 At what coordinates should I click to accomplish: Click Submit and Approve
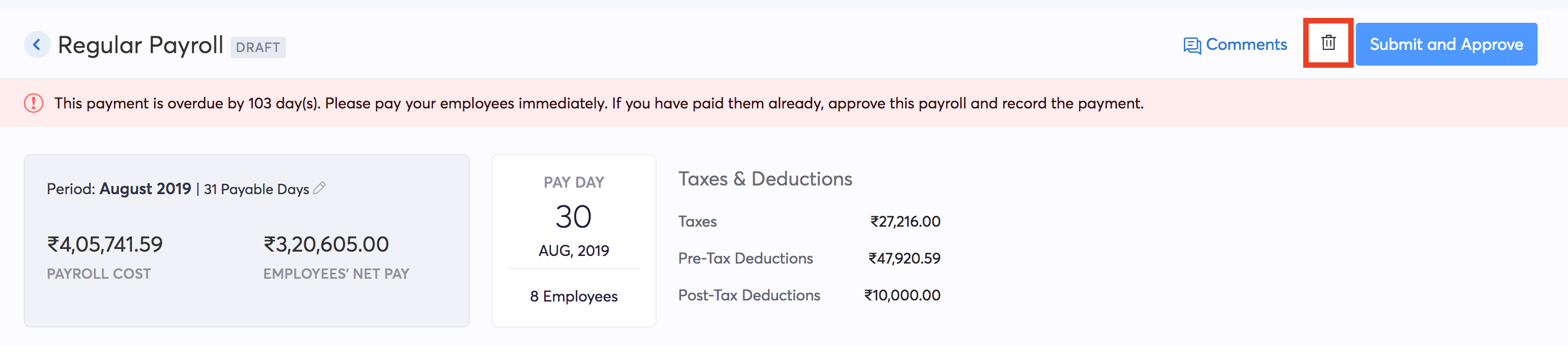(x=1446, y=43)
